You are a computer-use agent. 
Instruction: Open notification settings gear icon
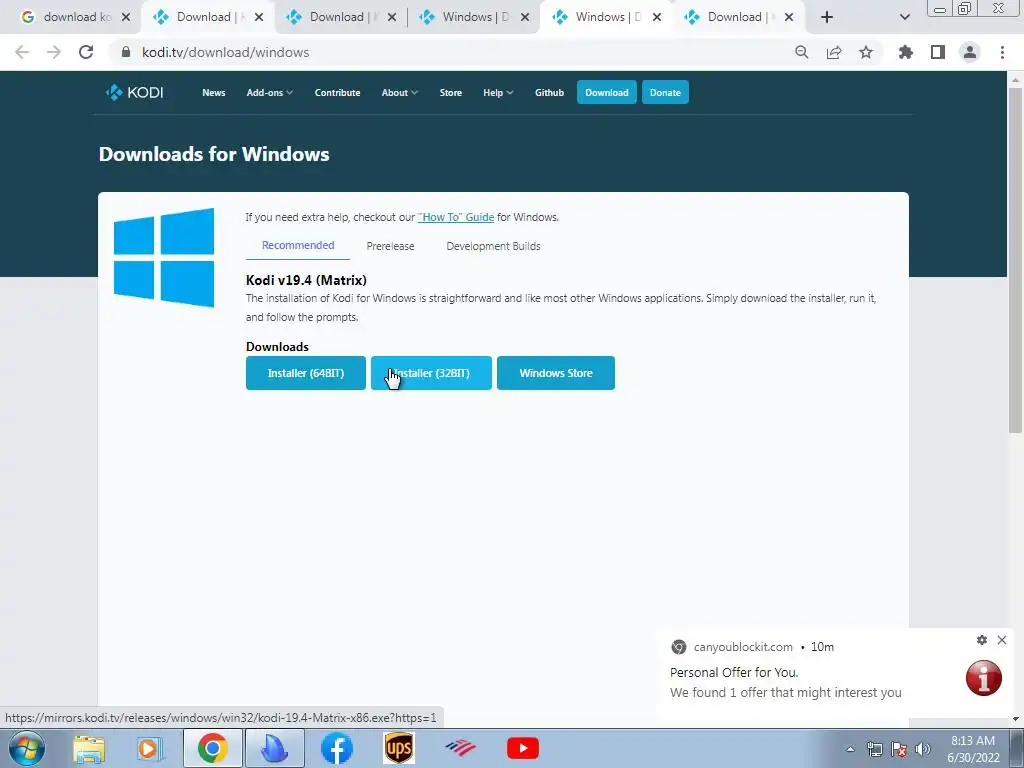[982, 640]
